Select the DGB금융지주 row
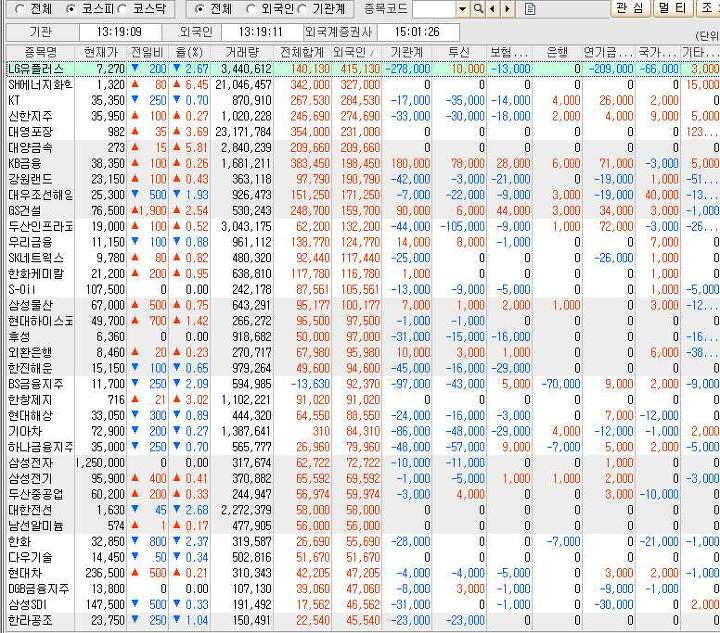 [x=363, y=589]
